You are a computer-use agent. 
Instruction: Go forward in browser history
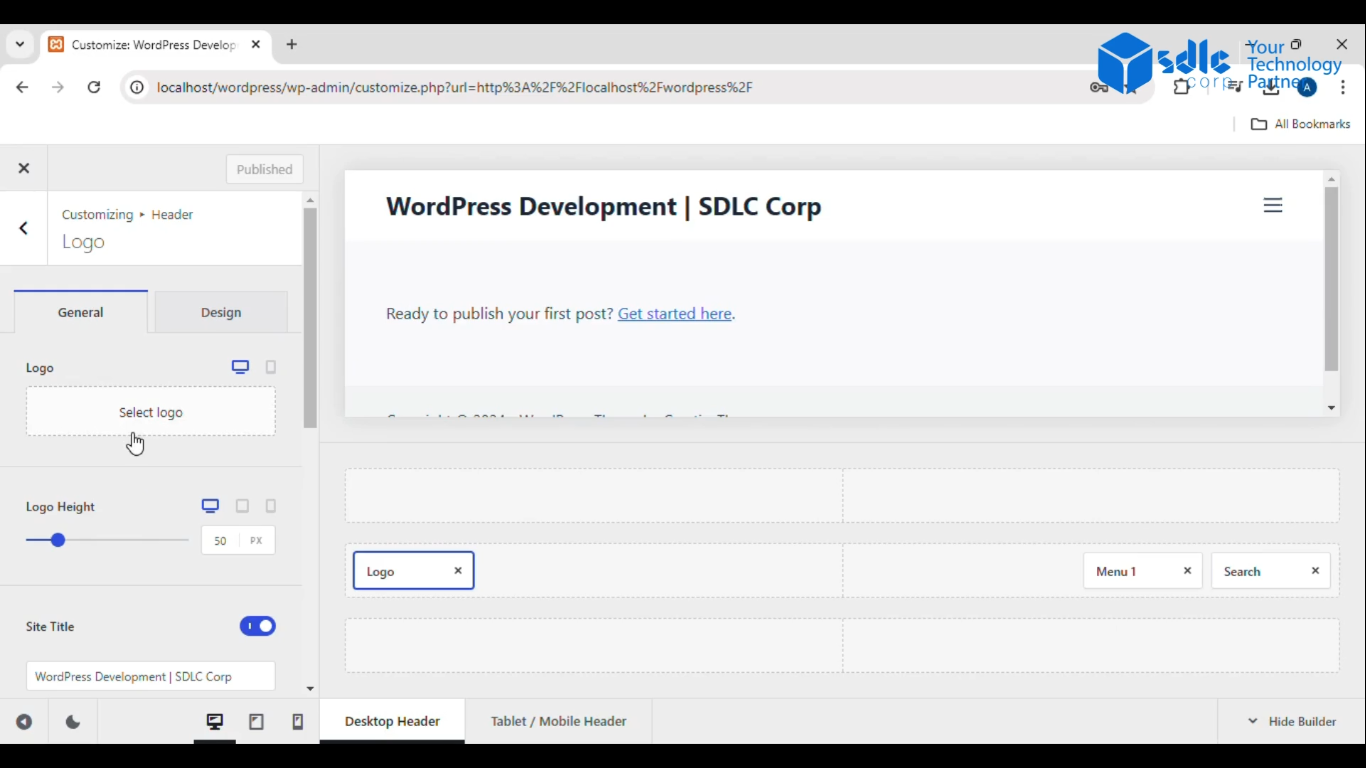point(58,87)
